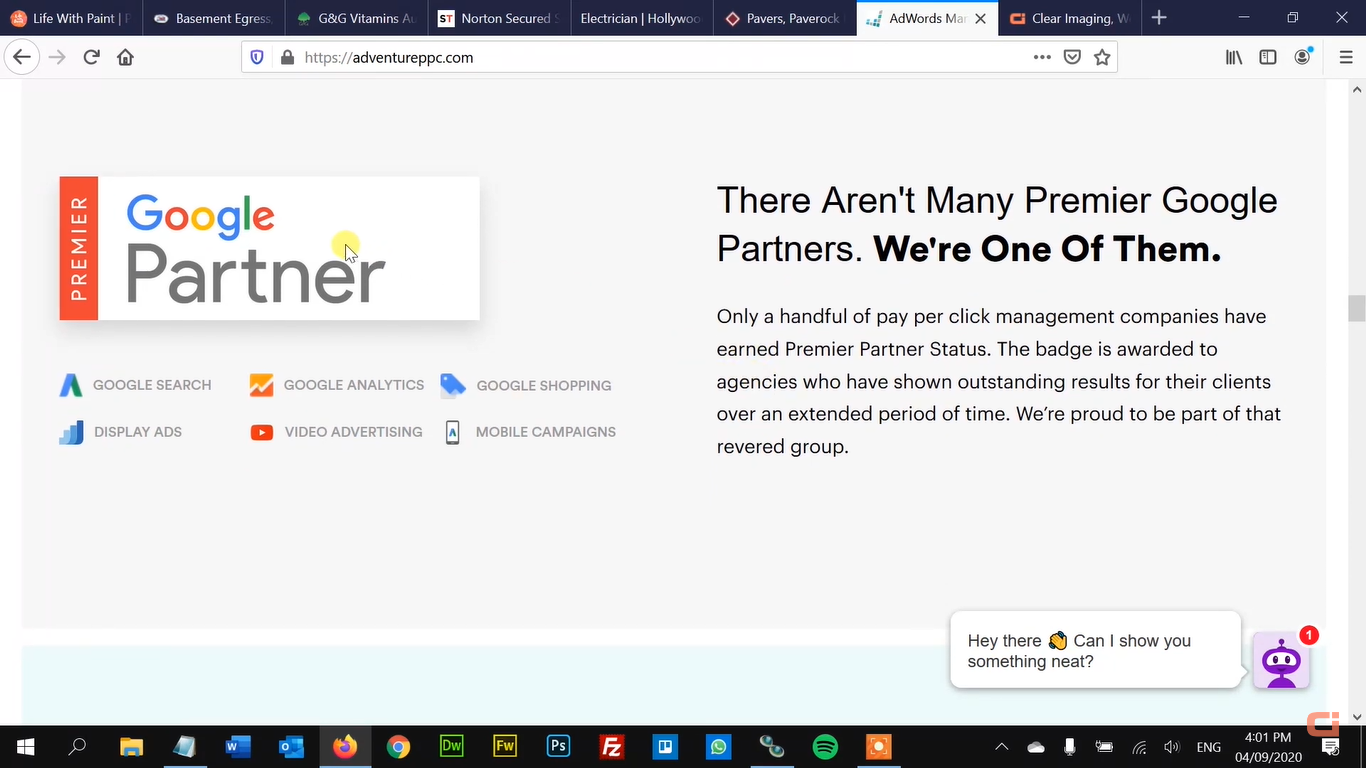Click the greyed forward navigation arrow
This screenshot has width=1366, height=768.
point(57,57)
